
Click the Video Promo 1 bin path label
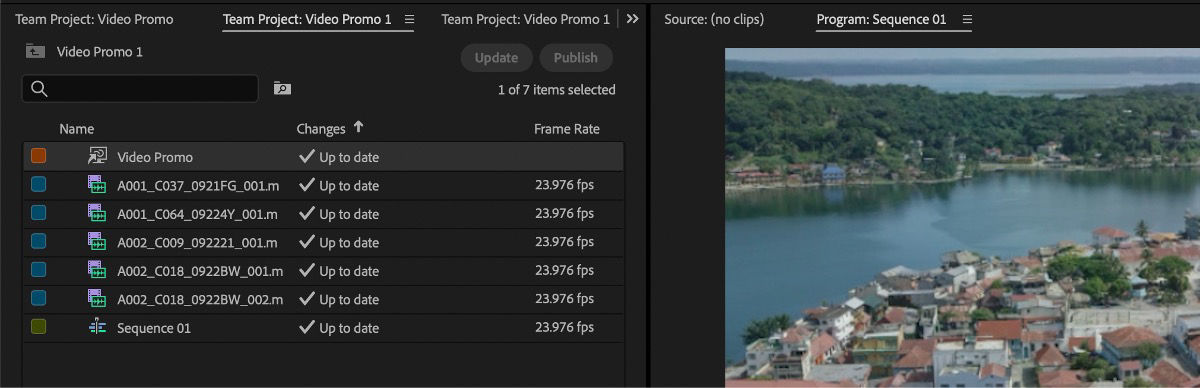pos(100,51)
